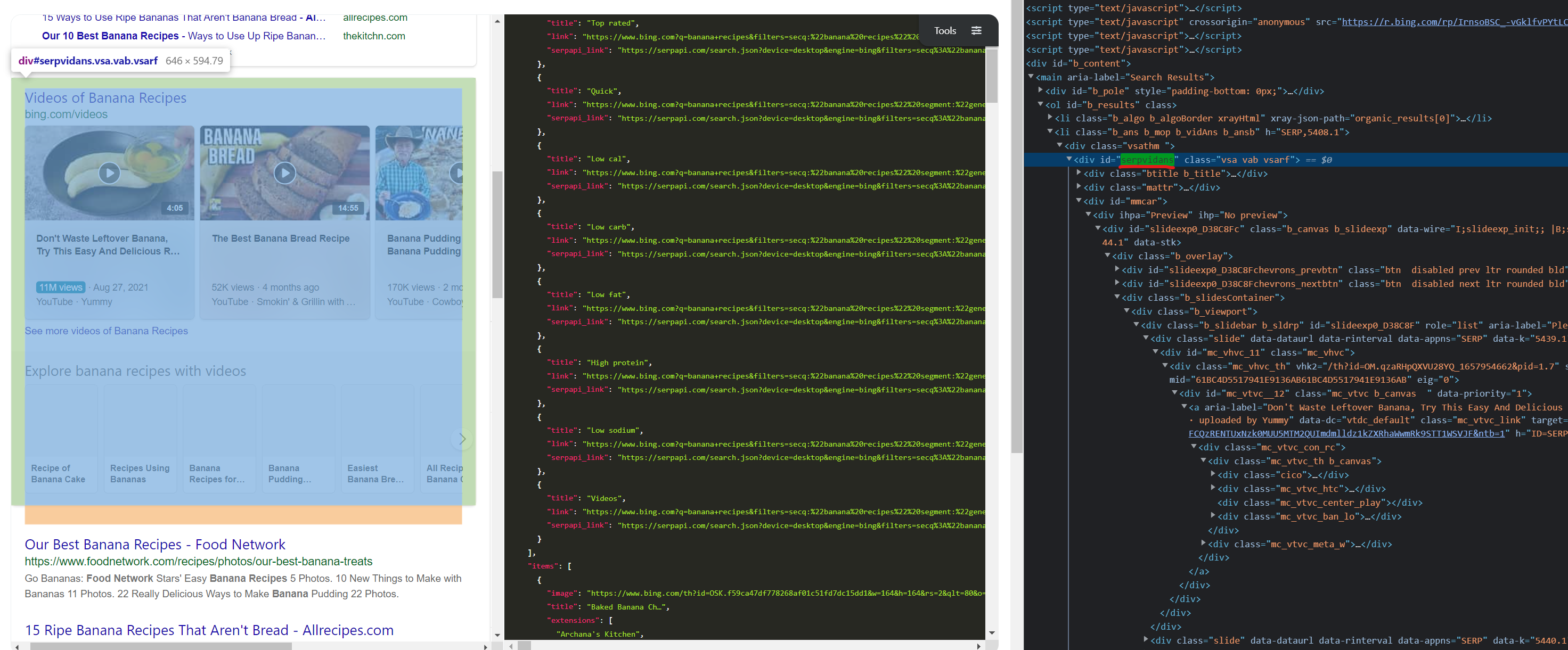Viewport: 1568px width, 650px height.
Task: Click "See more videos of Banana Recipes"
Action: point(106,331)
